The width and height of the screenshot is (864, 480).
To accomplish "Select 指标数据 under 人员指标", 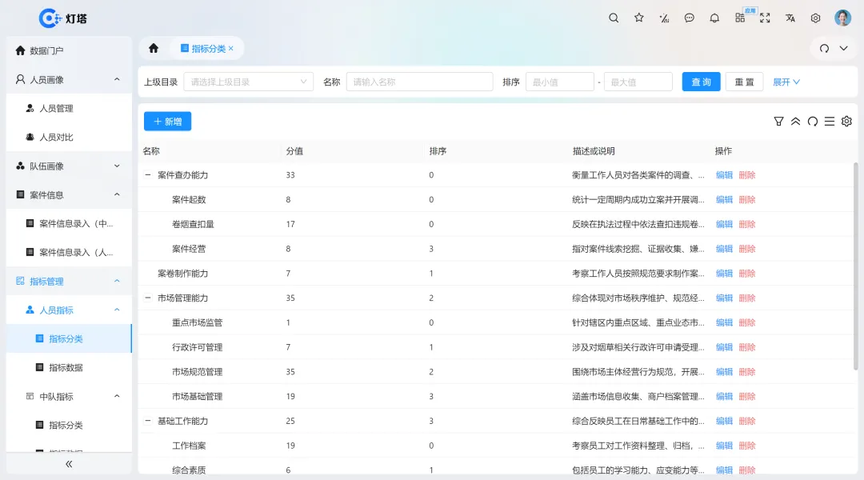I will coord(66,368).
